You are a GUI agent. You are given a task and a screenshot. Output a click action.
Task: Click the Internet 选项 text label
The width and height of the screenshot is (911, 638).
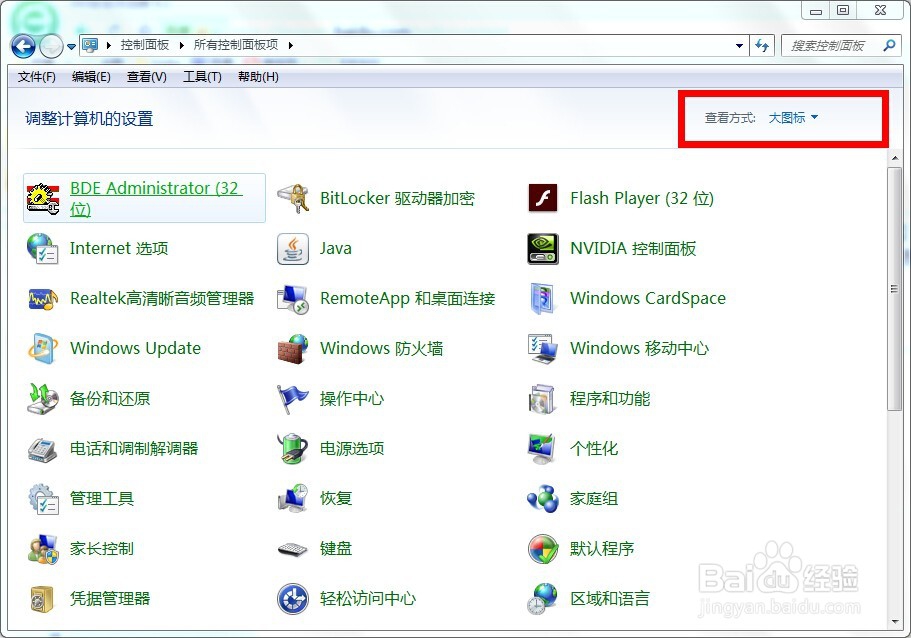coord(119,249)
